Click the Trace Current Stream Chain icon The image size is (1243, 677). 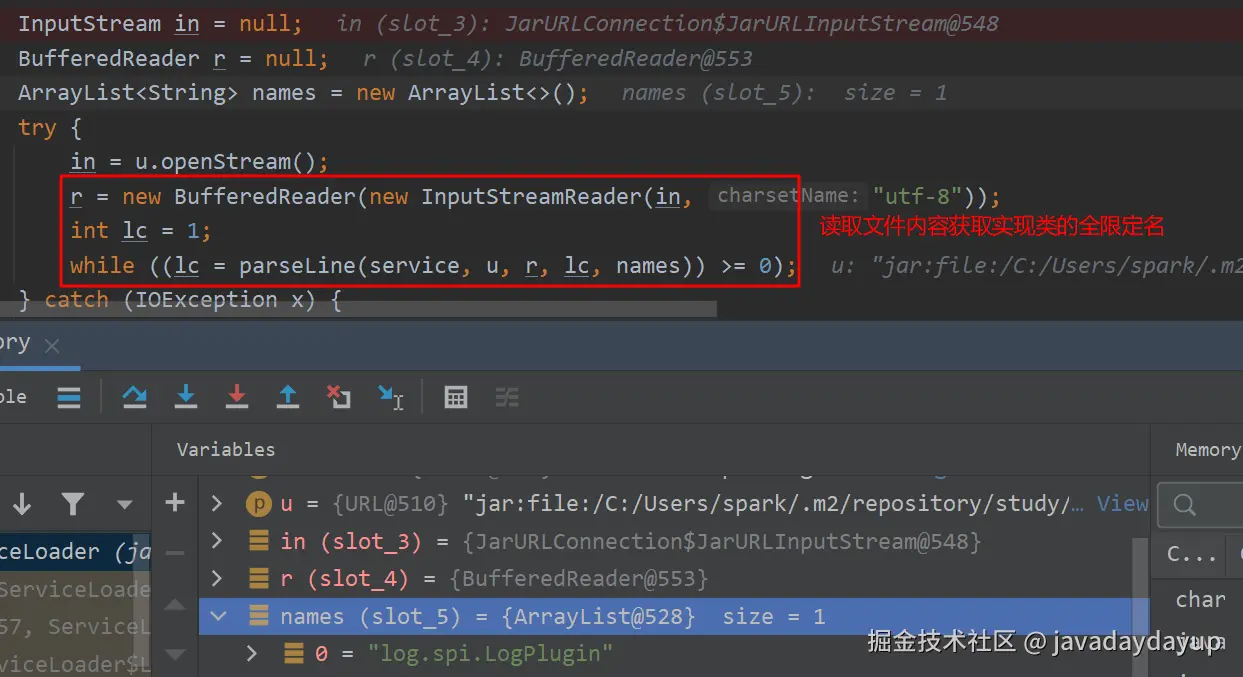(507, 397)
